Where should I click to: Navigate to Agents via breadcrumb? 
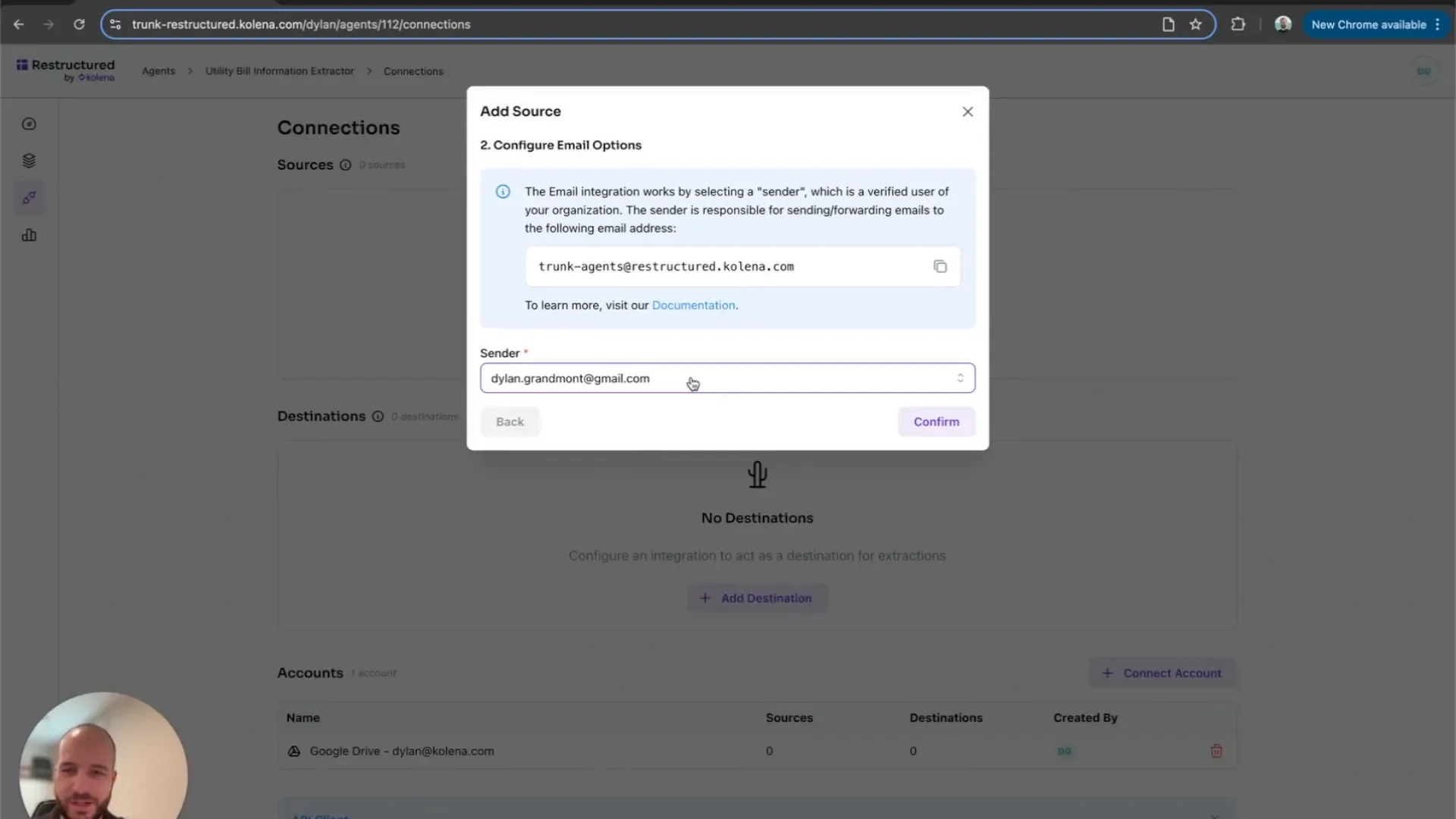click(x=158, y=71)
